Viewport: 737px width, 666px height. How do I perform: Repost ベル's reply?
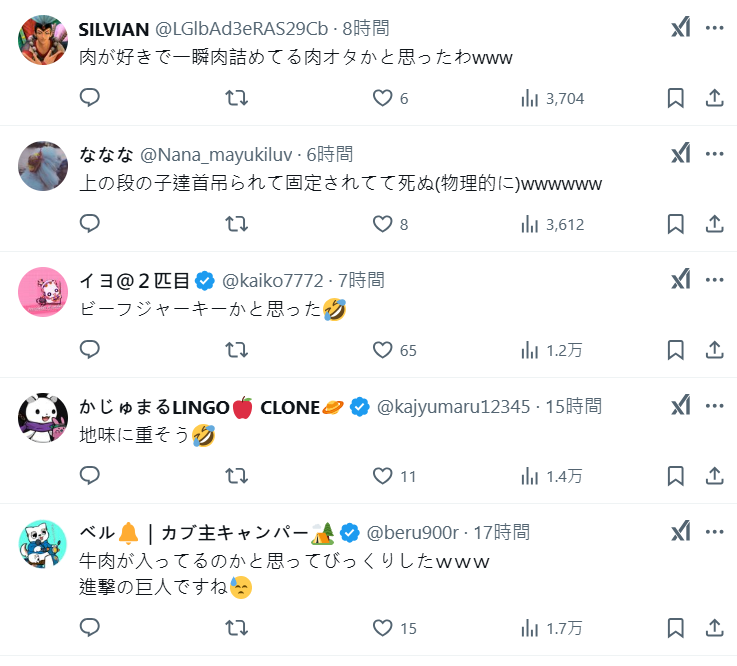(x=237, y=628)
